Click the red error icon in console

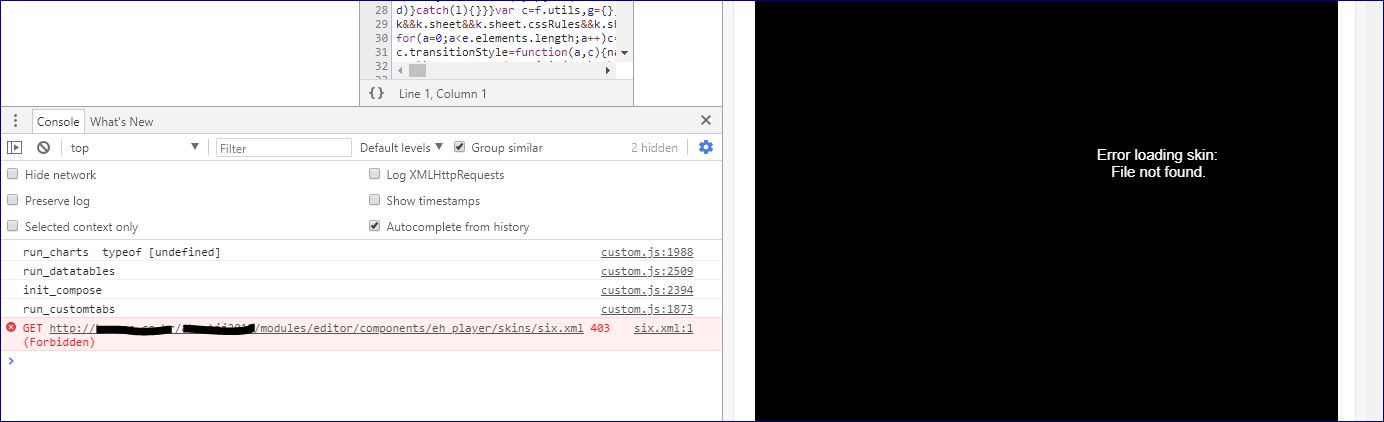click(x=11, y=328)
